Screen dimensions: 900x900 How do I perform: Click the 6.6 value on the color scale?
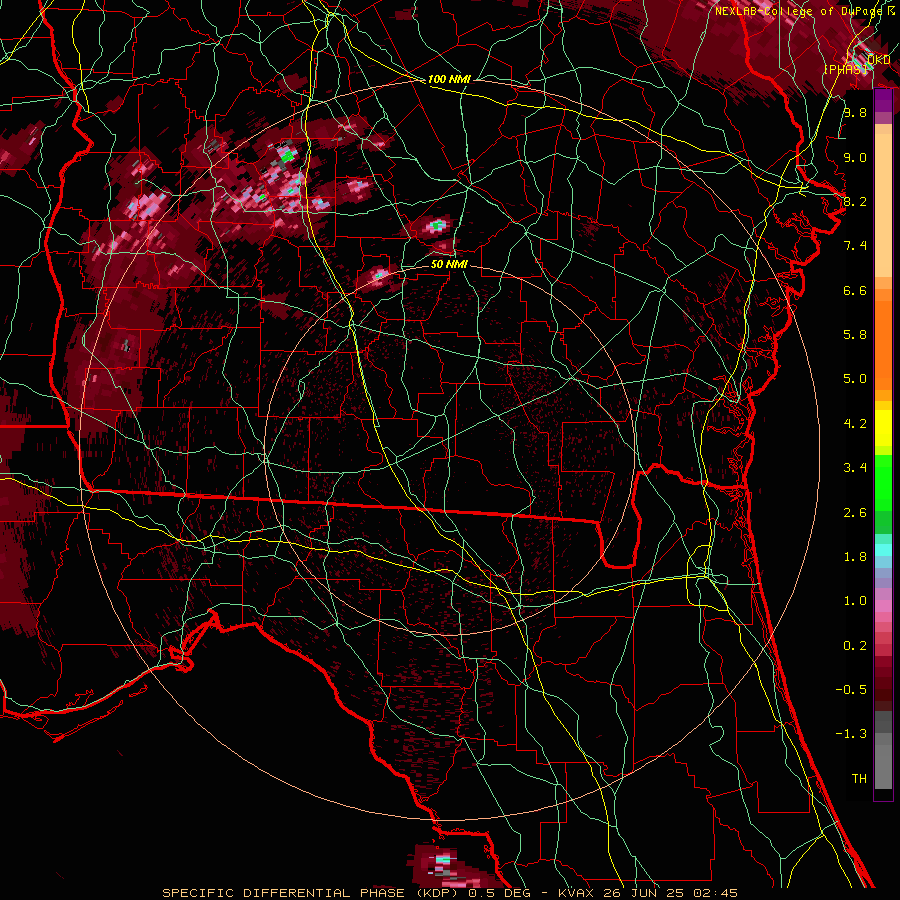pyautogui.click(x=855, y=290)
